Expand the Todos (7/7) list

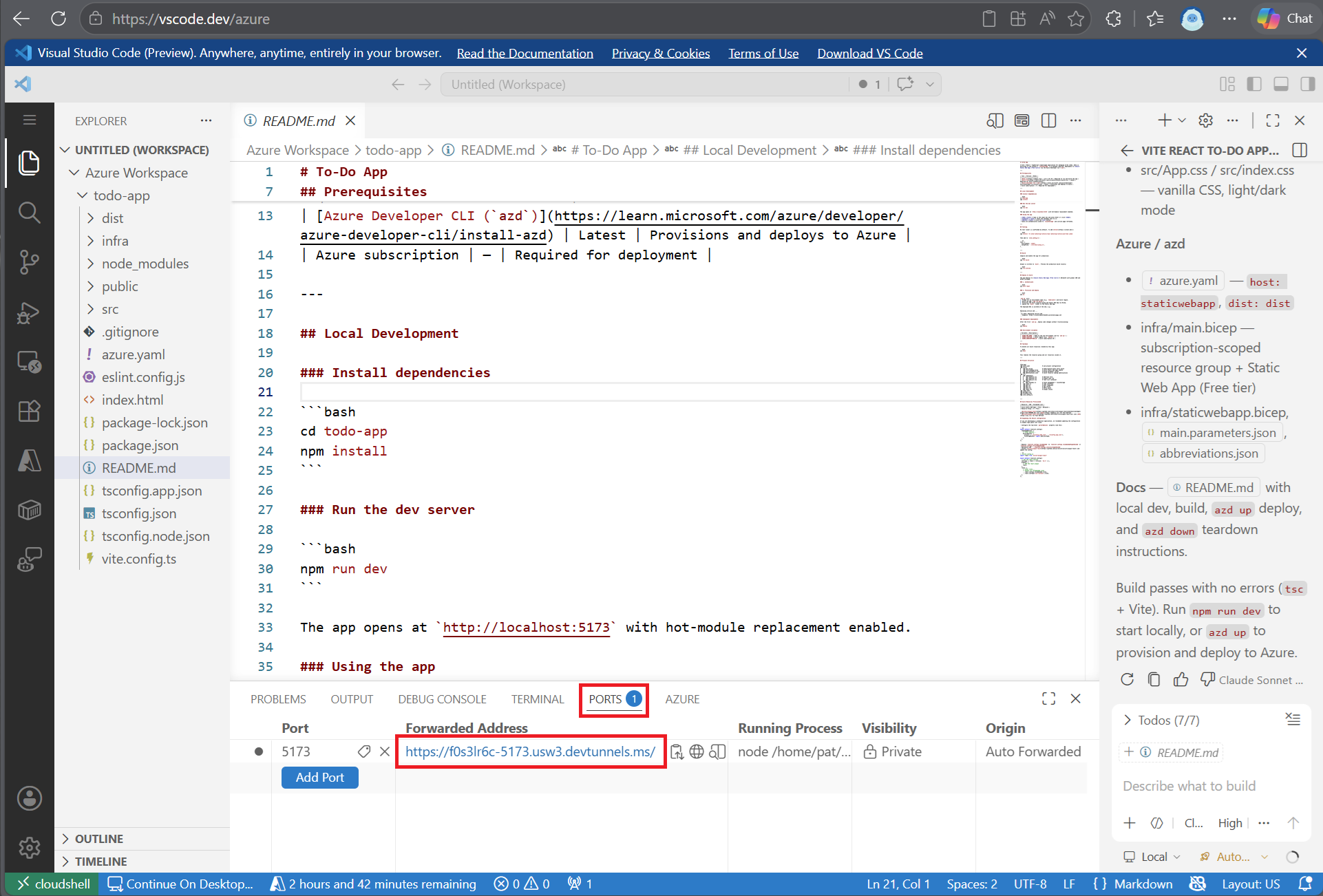1162,720
